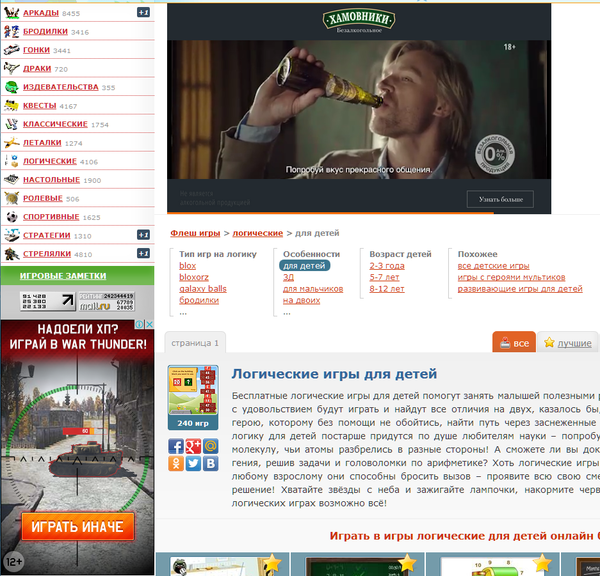Viewport: 600px width, 576px height.
Task: Select the bloxorz game type
Action: click(194, 277)
